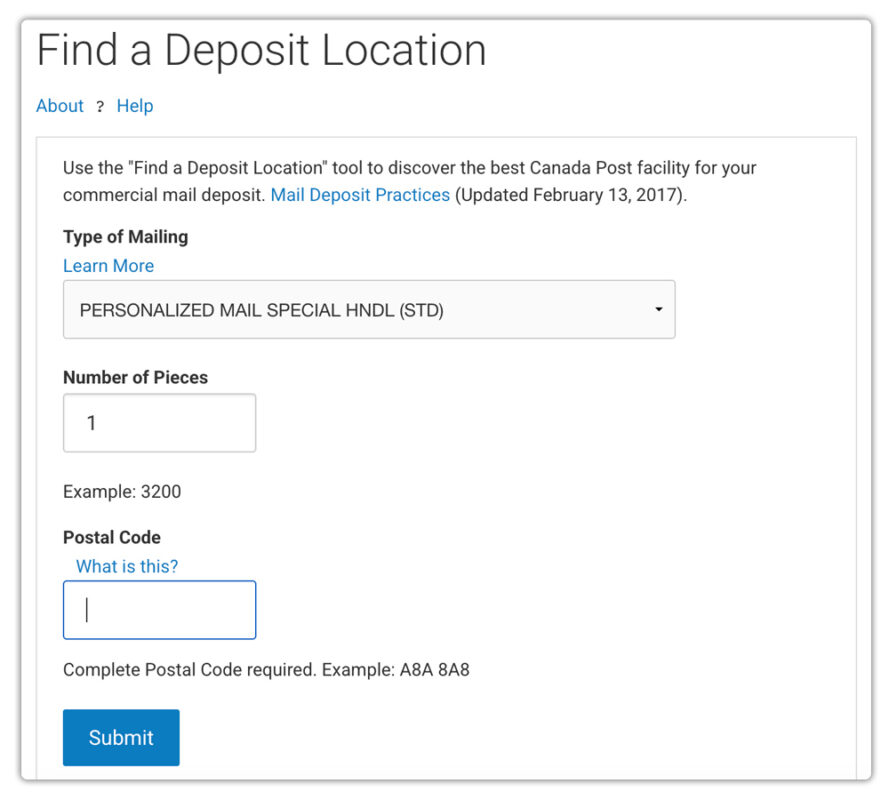This screenshot has width=889, height=800.
Task: Click the Complete Postal Code required hint
Action: point(266,670)
